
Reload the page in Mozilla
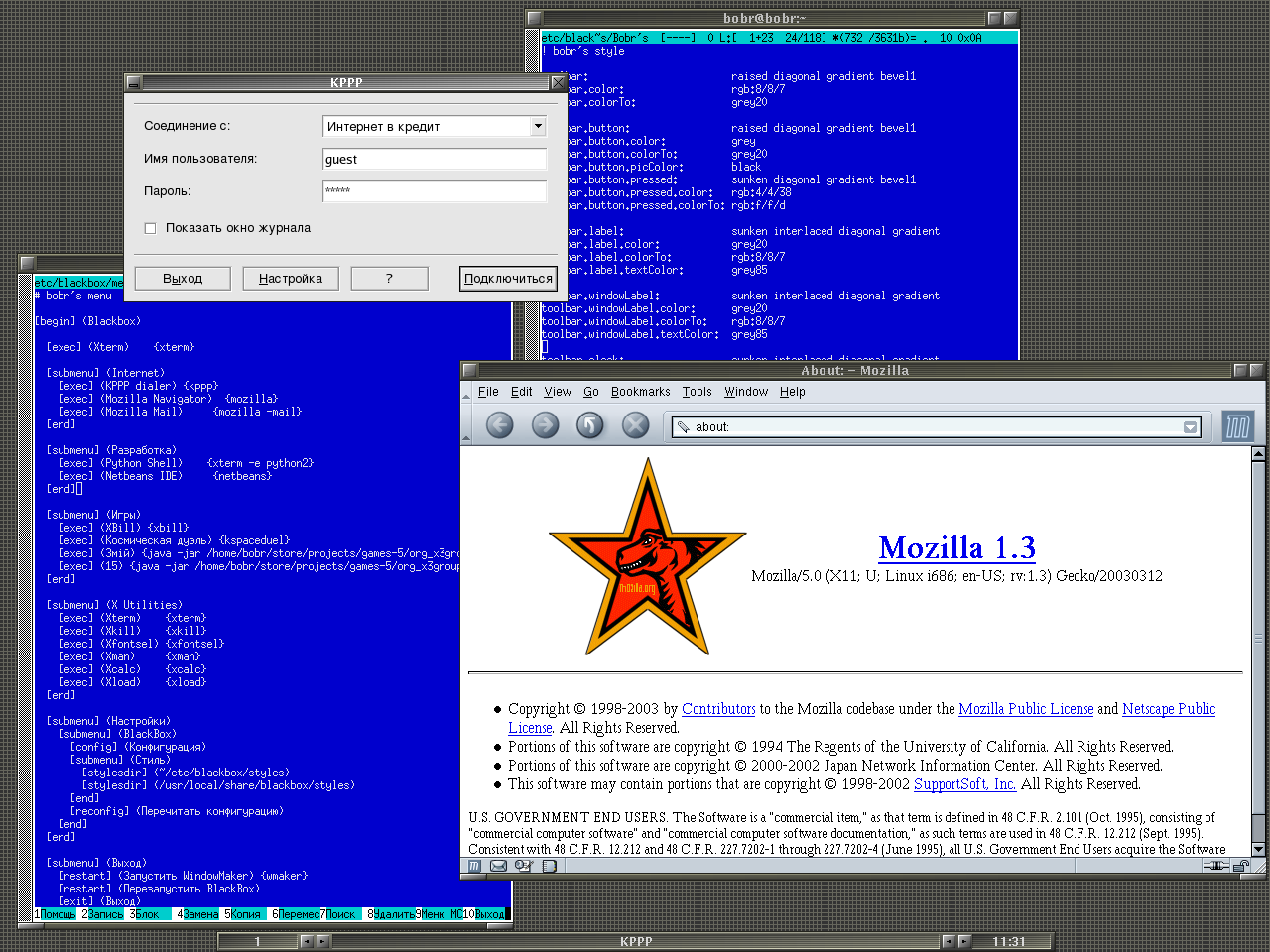pyautogui.click(x=590, y=425)
